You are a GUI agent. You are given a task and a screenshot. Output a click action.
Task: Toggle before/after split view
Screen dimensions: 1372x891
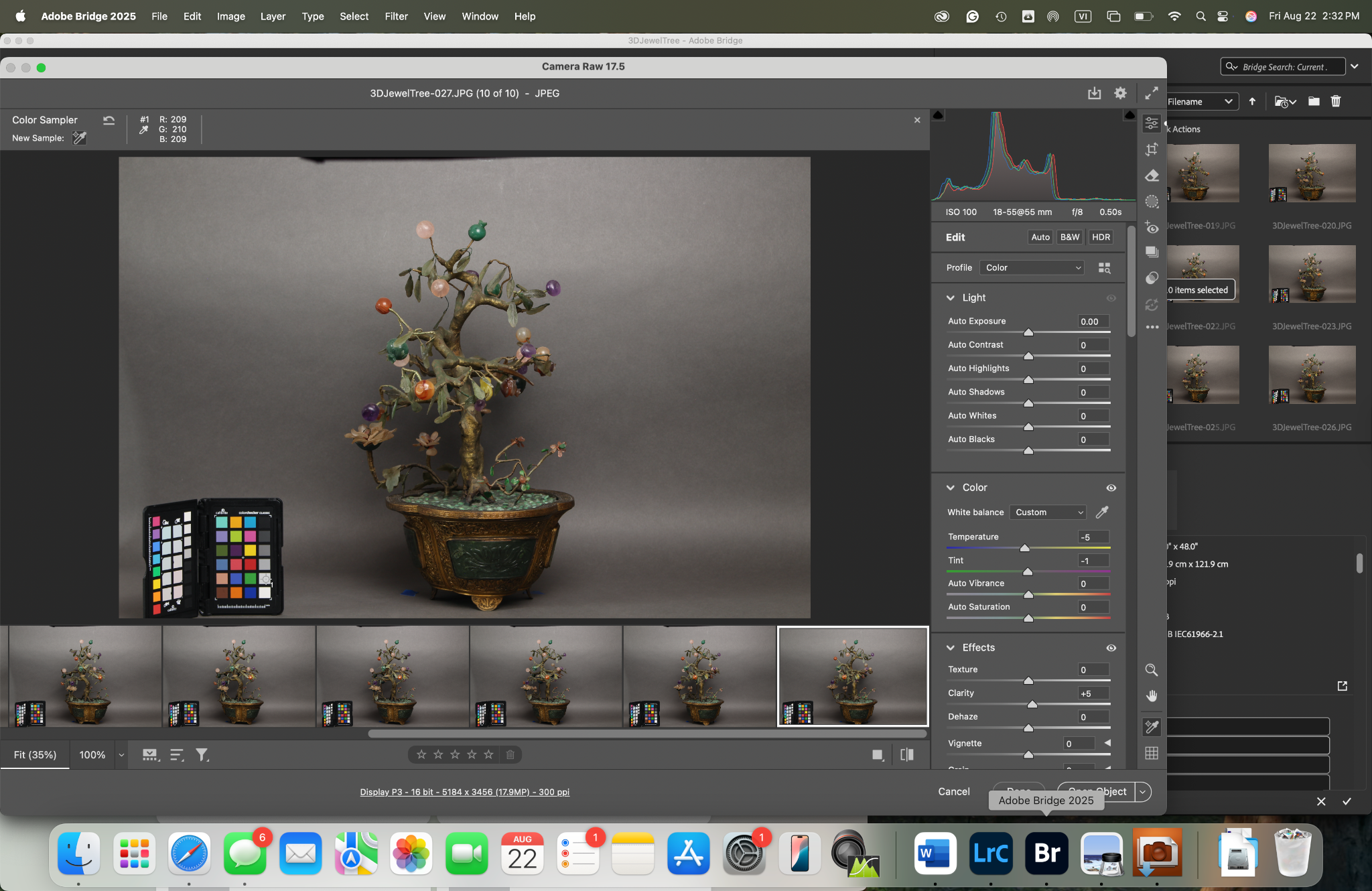pyautogui.click(x=907, y=755)
